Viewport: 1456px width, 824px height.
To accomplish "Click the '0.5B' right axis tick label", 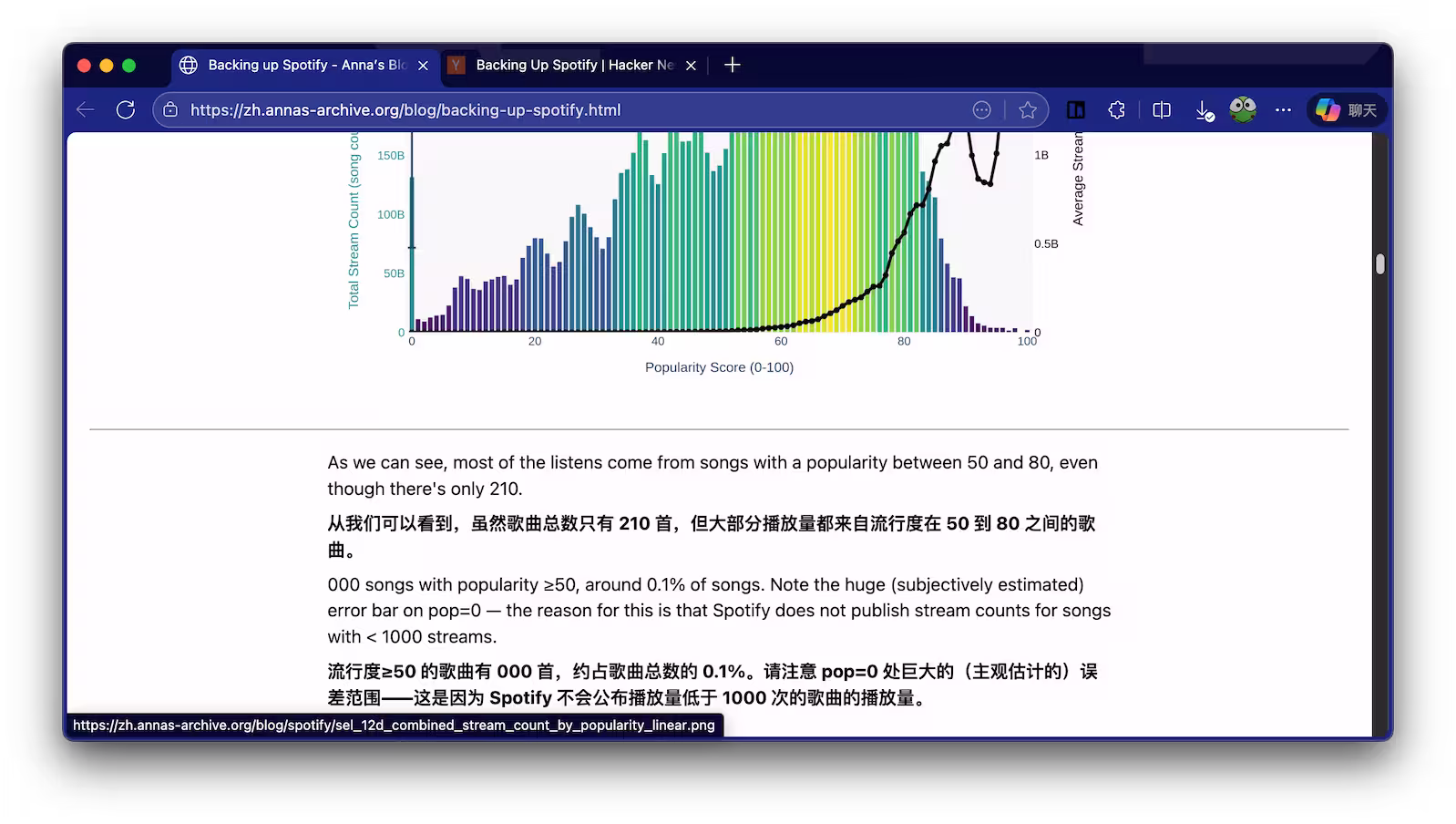I will 1046,244.
